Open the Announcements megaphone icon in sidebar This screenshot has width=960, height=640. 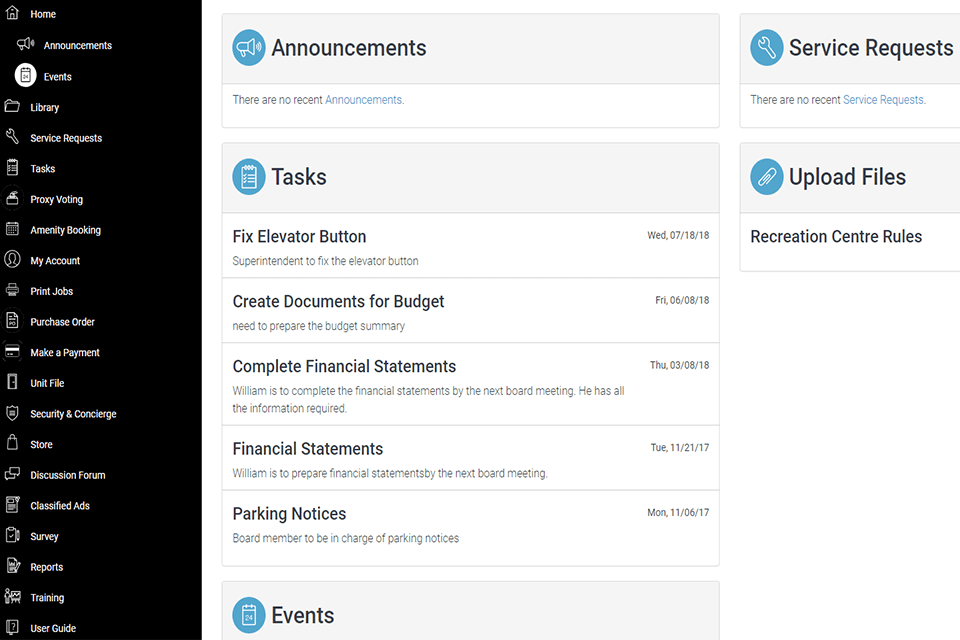pyautogui.click(x=24, y=44)
